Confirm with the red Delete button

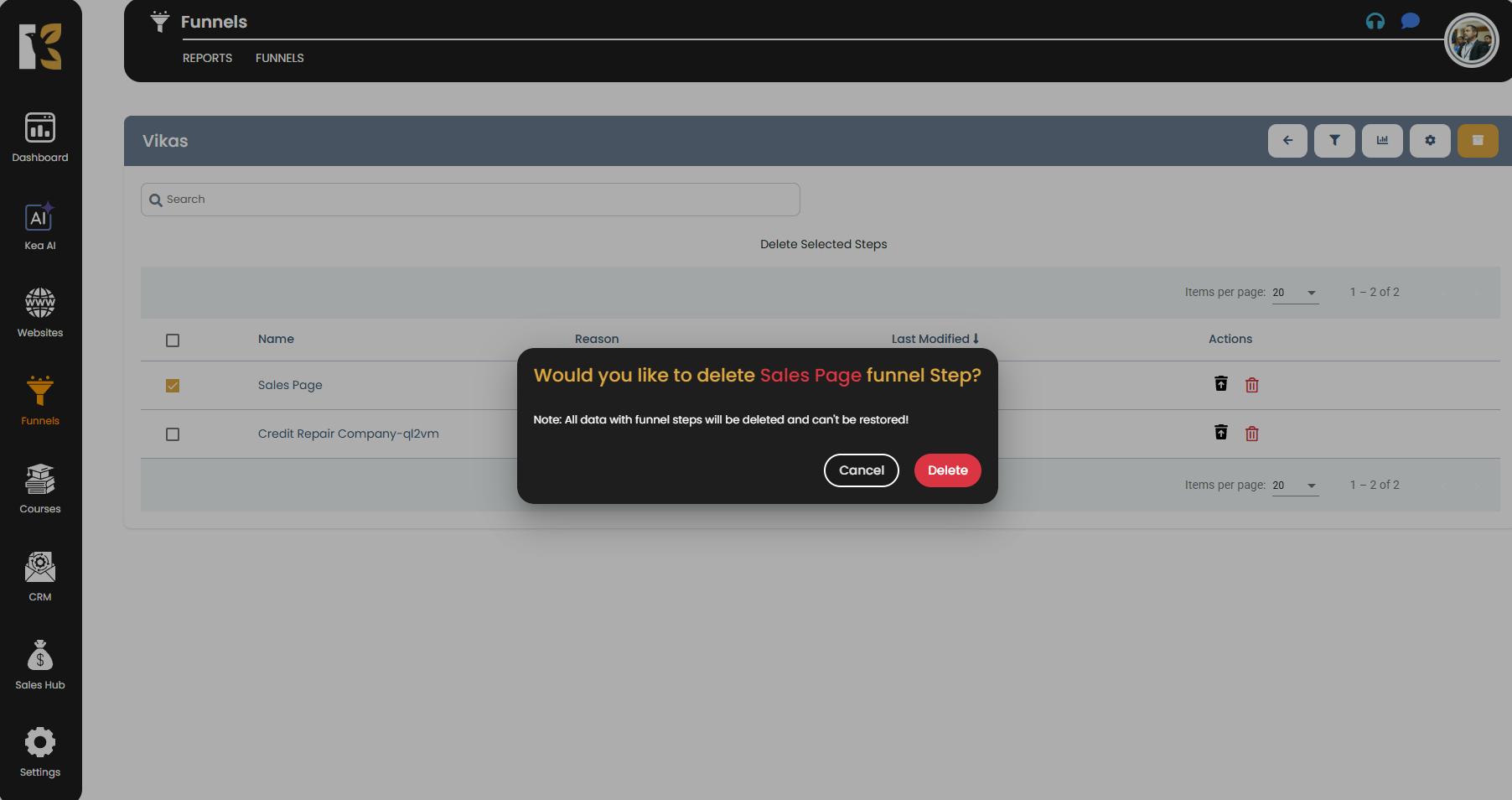947,470
